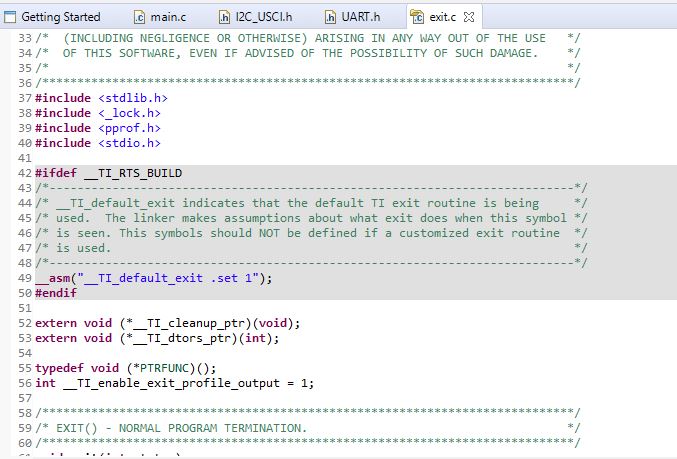
Task: Select the exit.c editor tab
Action: pyautogui.click(x=443, y=17)
